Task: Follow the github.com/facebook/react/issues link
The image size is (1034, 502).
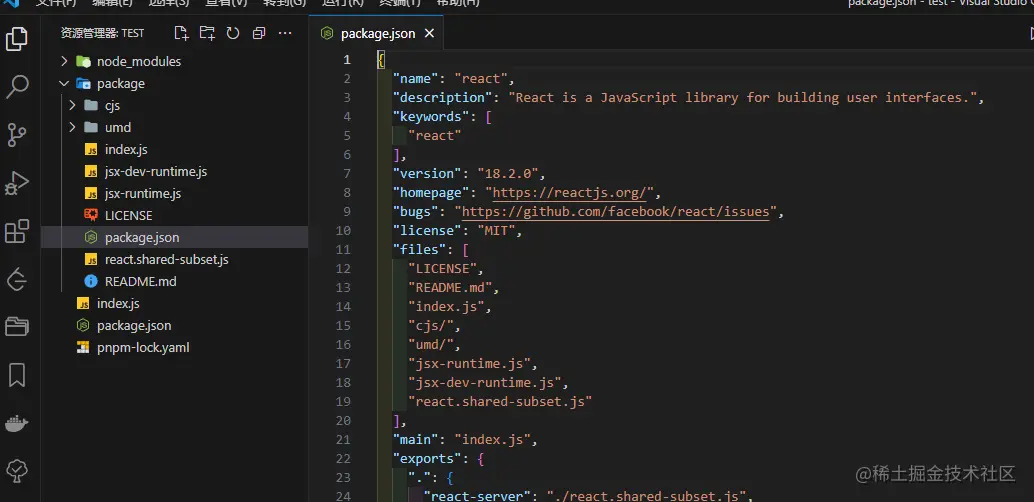Action: coord(615,212)
